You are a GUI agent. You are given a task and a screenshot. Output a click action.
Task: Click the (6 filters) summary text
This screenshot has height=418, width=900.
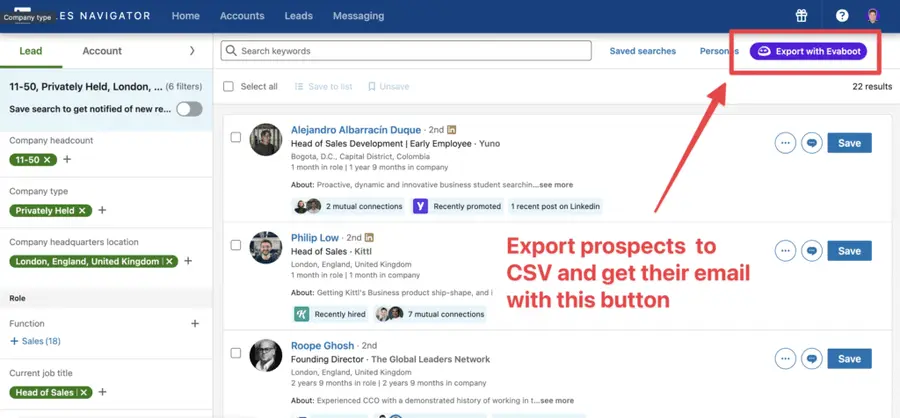tap(184, 87)
